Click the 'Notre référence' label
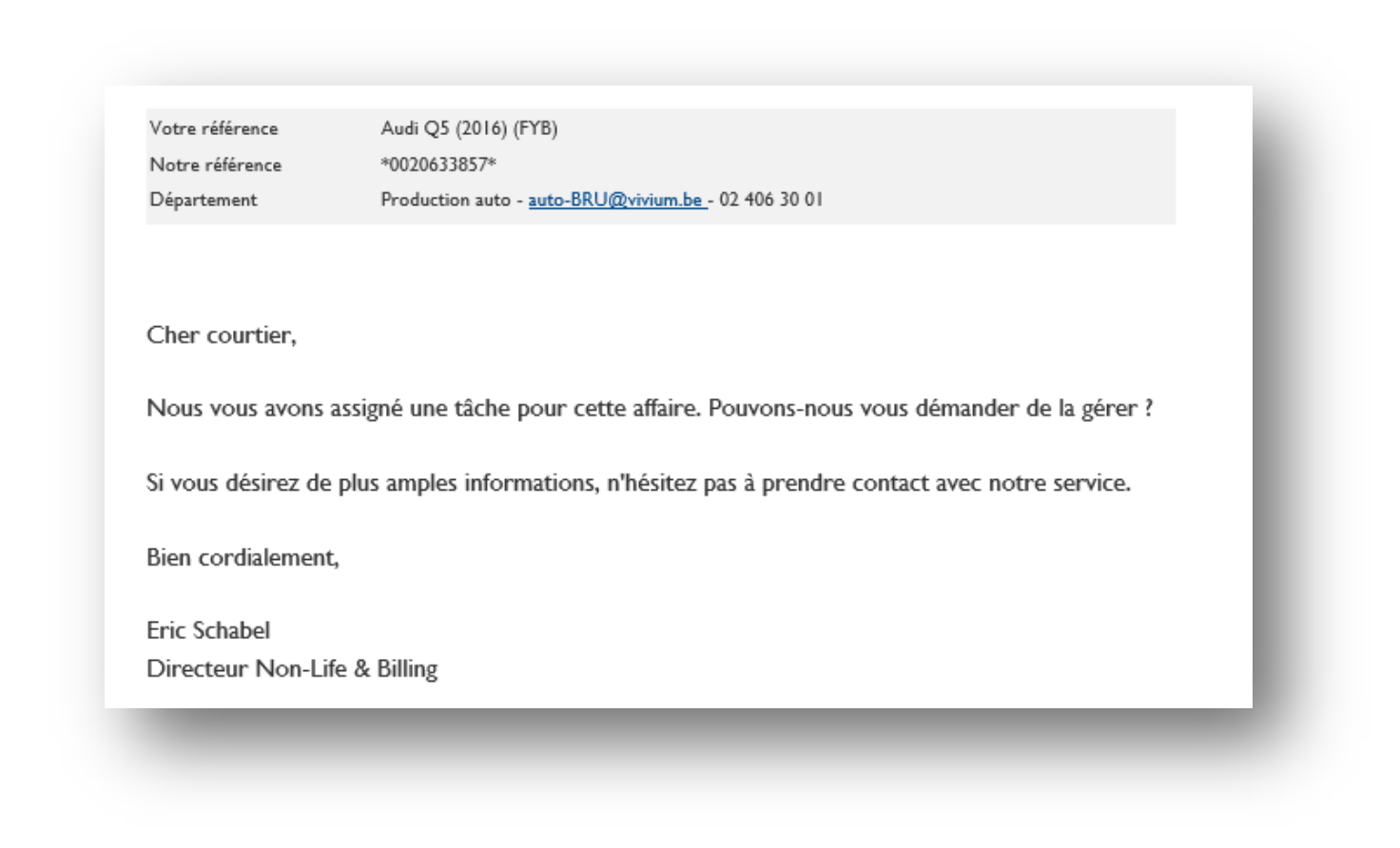 click(x=216, y=164)
